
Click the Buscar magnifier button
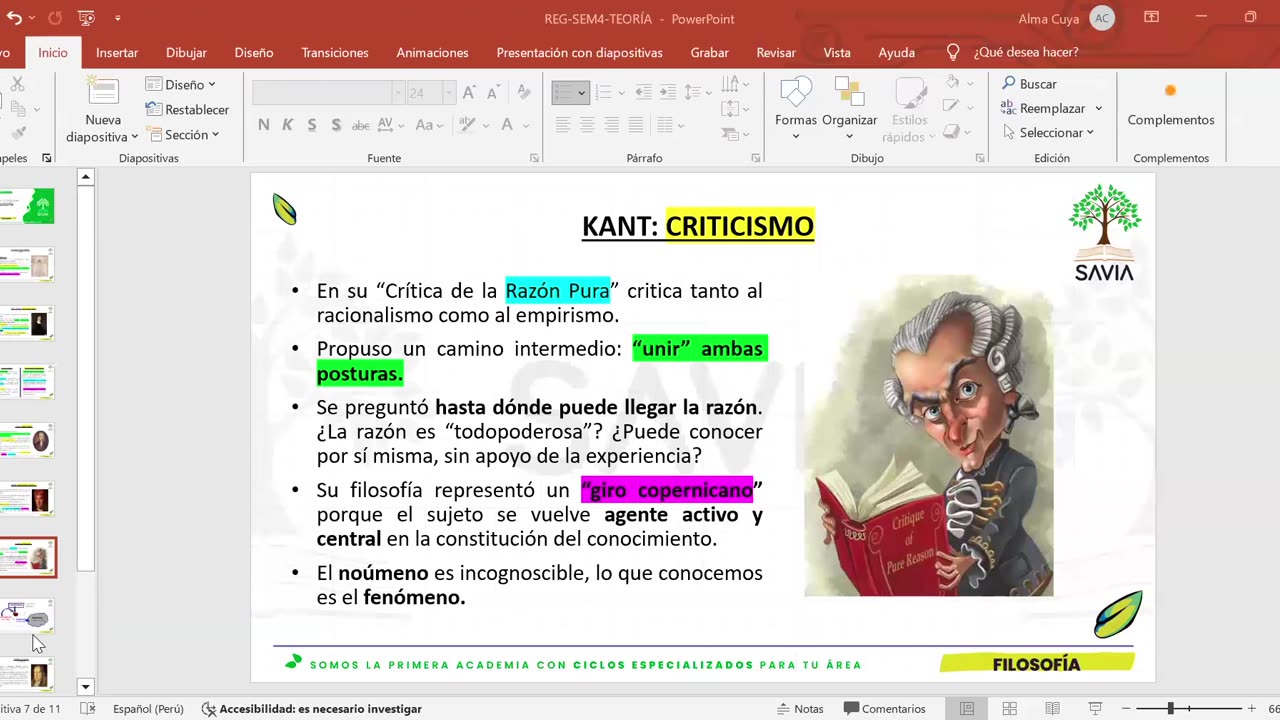tap(1029, 84)
